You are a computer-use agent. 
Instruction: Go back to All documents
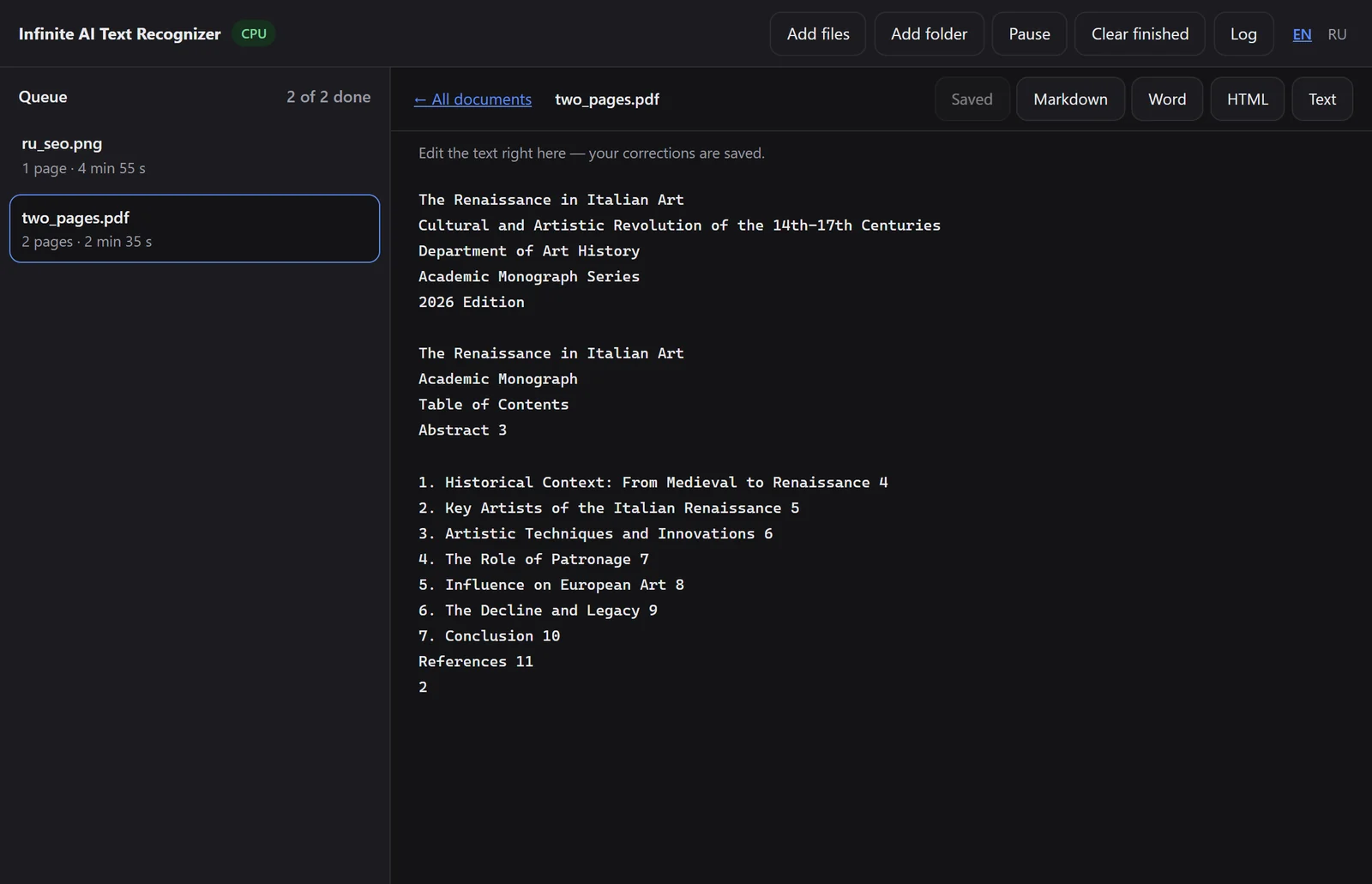point(472,99)
